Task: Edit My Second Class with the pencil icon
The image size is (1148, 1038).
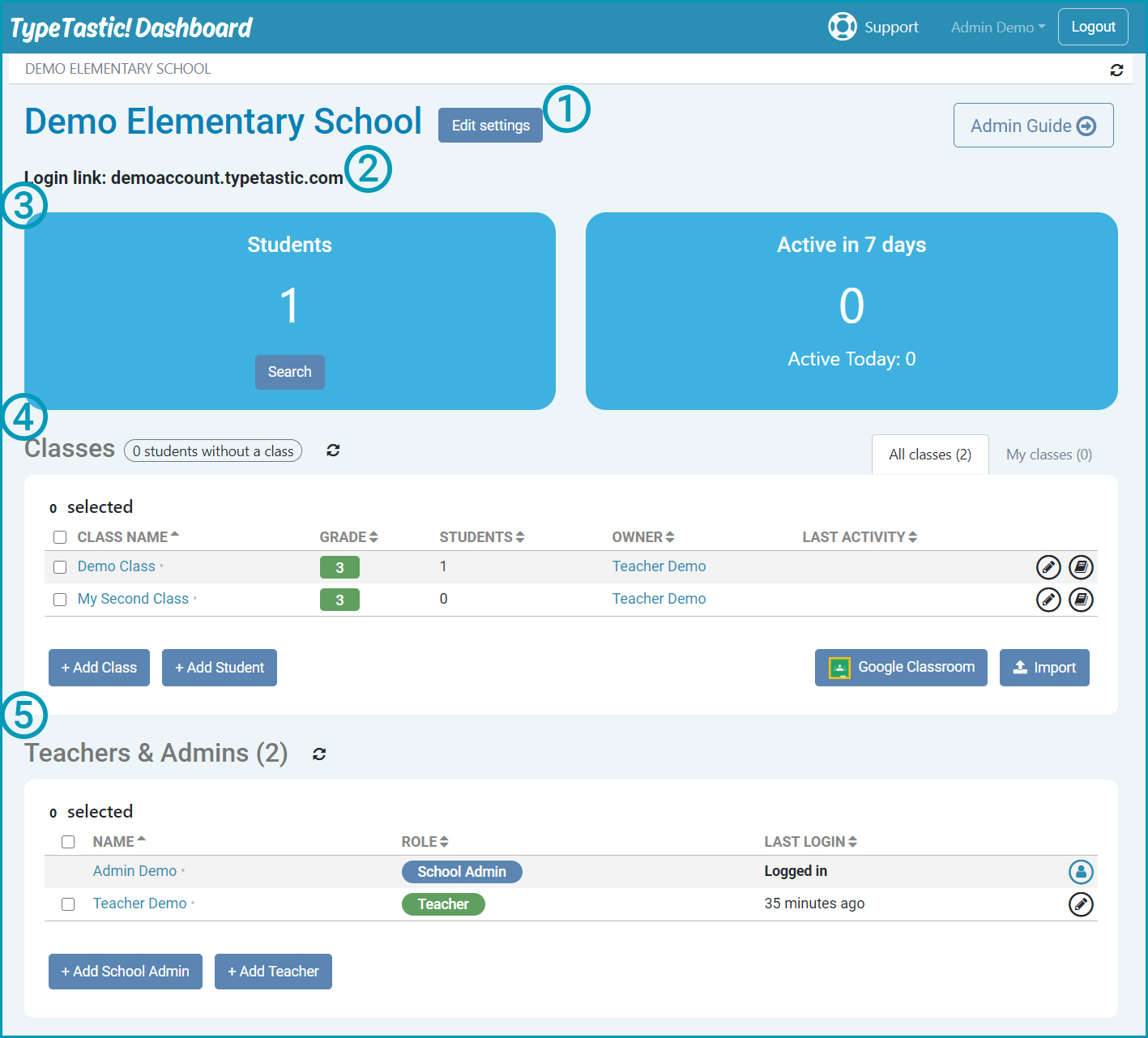Action: tap(1048, 600)
